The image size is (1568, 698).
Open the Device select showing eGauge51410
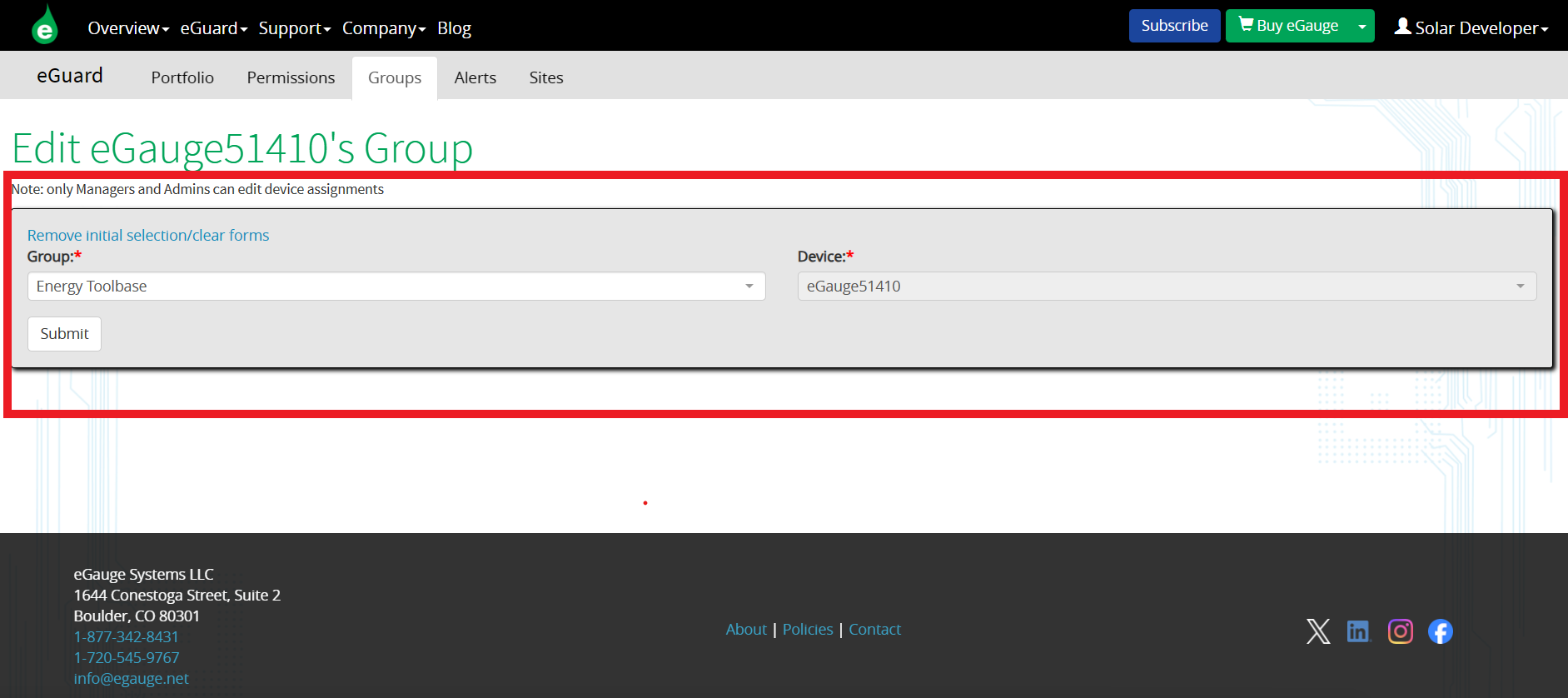pos(1167,286)
